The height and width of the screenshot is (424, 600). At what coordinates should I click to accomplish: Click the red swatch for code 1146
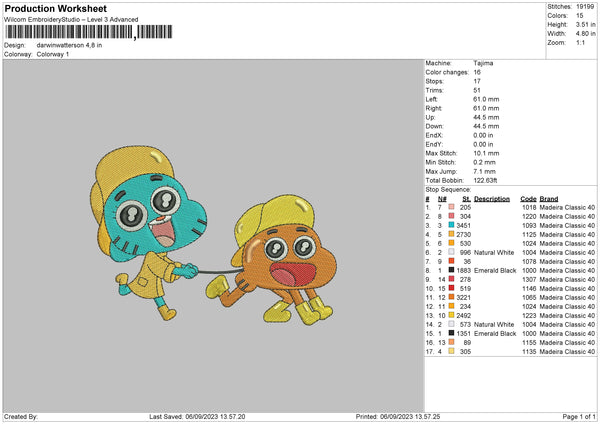pos(452,288)
